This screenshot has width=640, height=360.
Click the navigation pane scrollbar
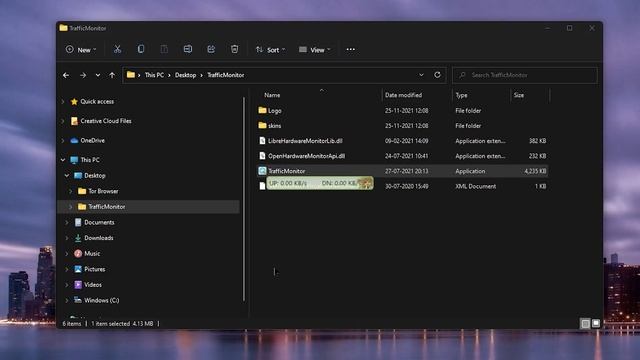244,199
